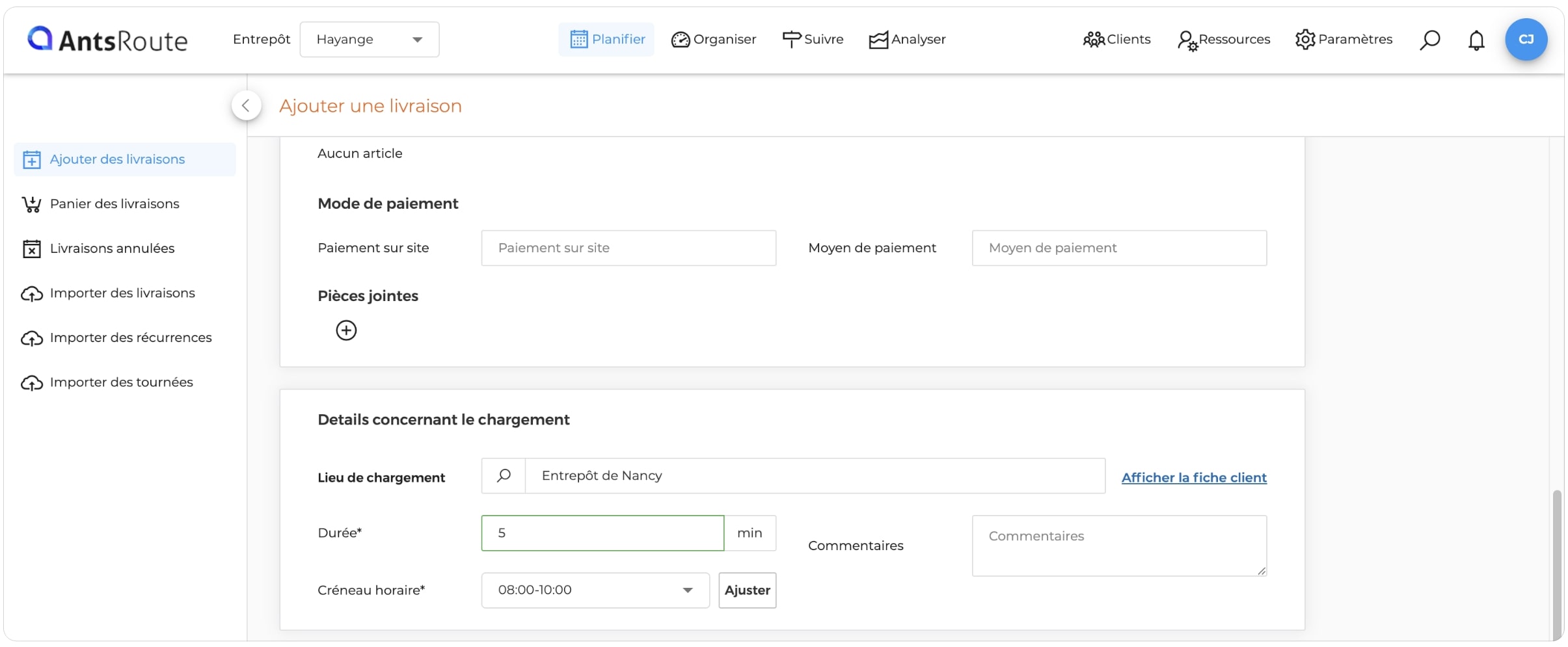Open the notifications bell
The width and height of the screenshot is (1568, 647).
[1476, 40]
